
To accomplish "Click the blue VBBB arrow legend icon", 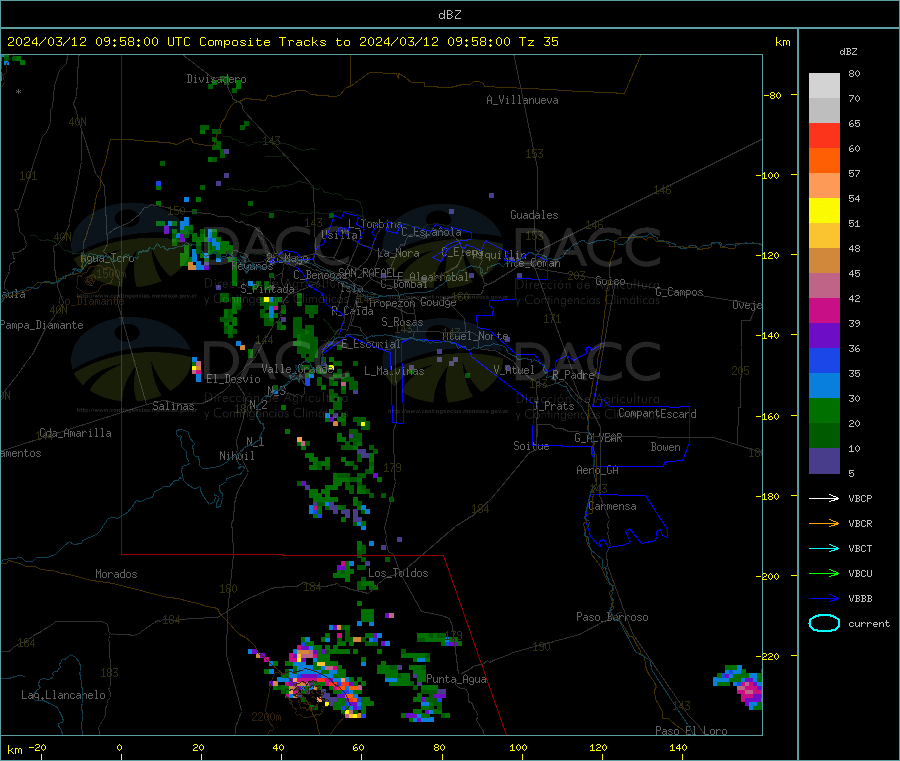I will [x=824, y=599].
